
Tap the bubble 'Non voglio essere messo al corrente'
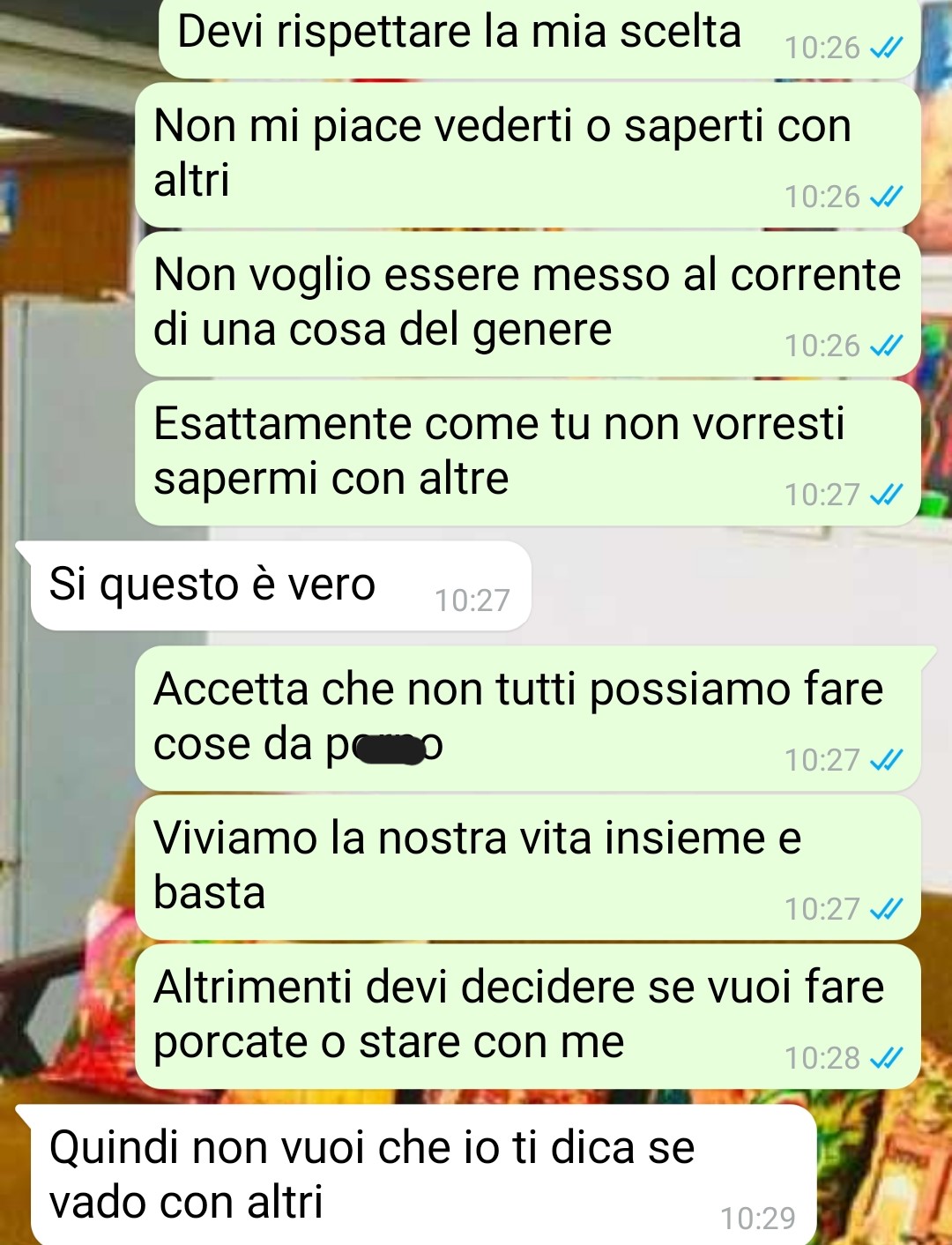(x=528, y=304)
